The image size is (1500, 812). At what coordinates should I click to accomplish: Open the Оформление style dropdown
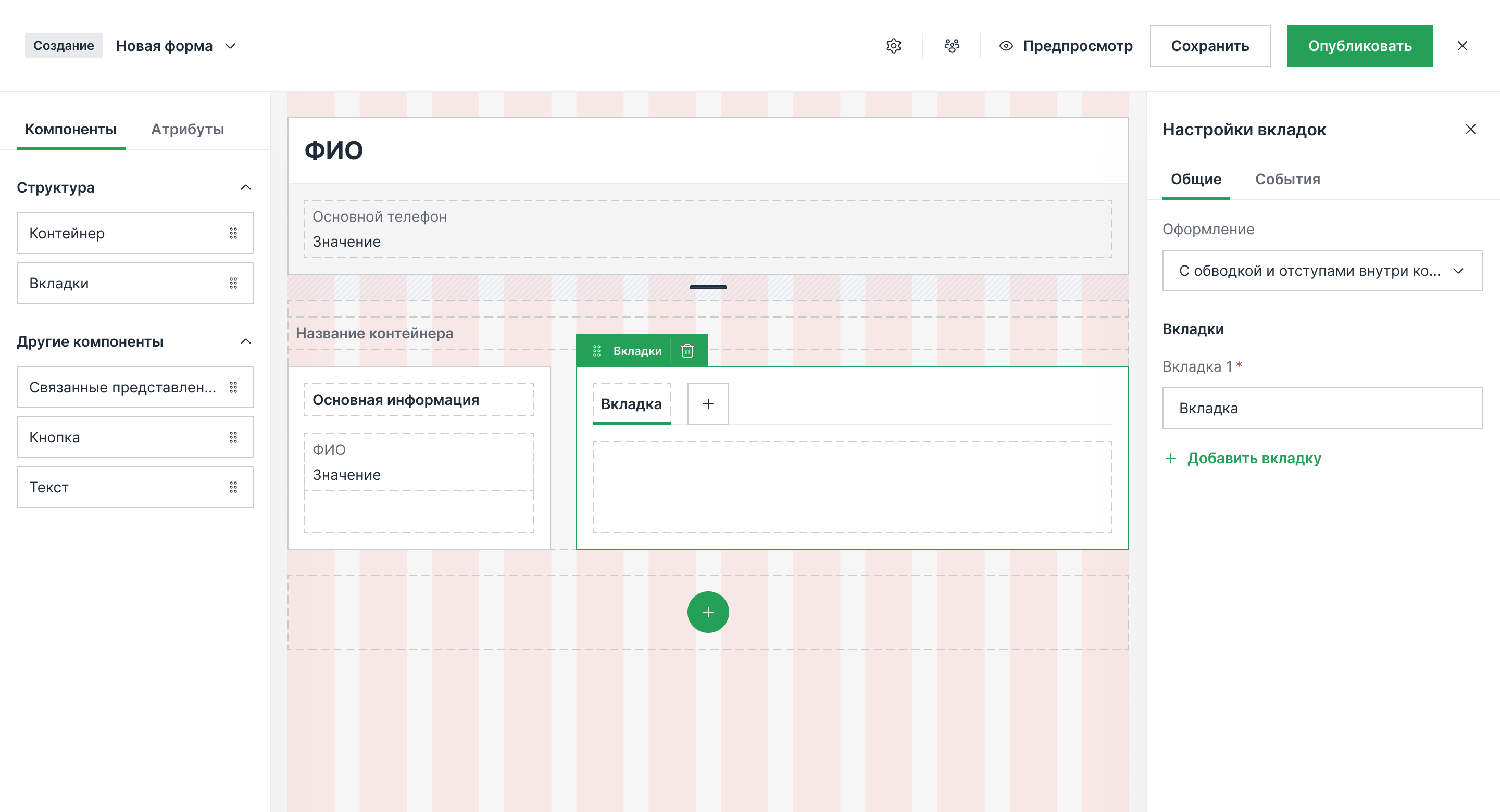(x=1322, y=271)
